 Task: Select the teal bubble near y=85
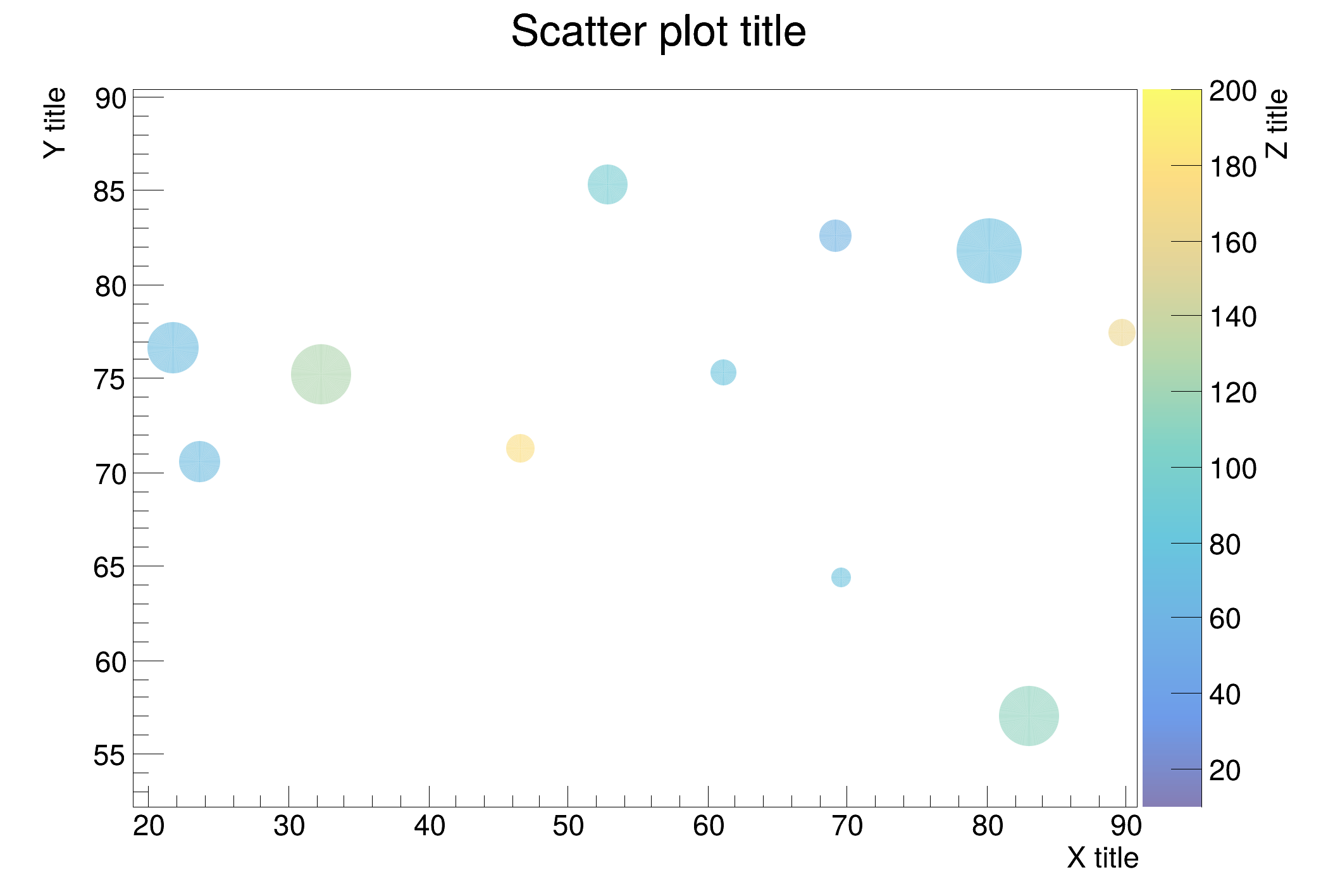pyautogui.click(x=607, y=184)
